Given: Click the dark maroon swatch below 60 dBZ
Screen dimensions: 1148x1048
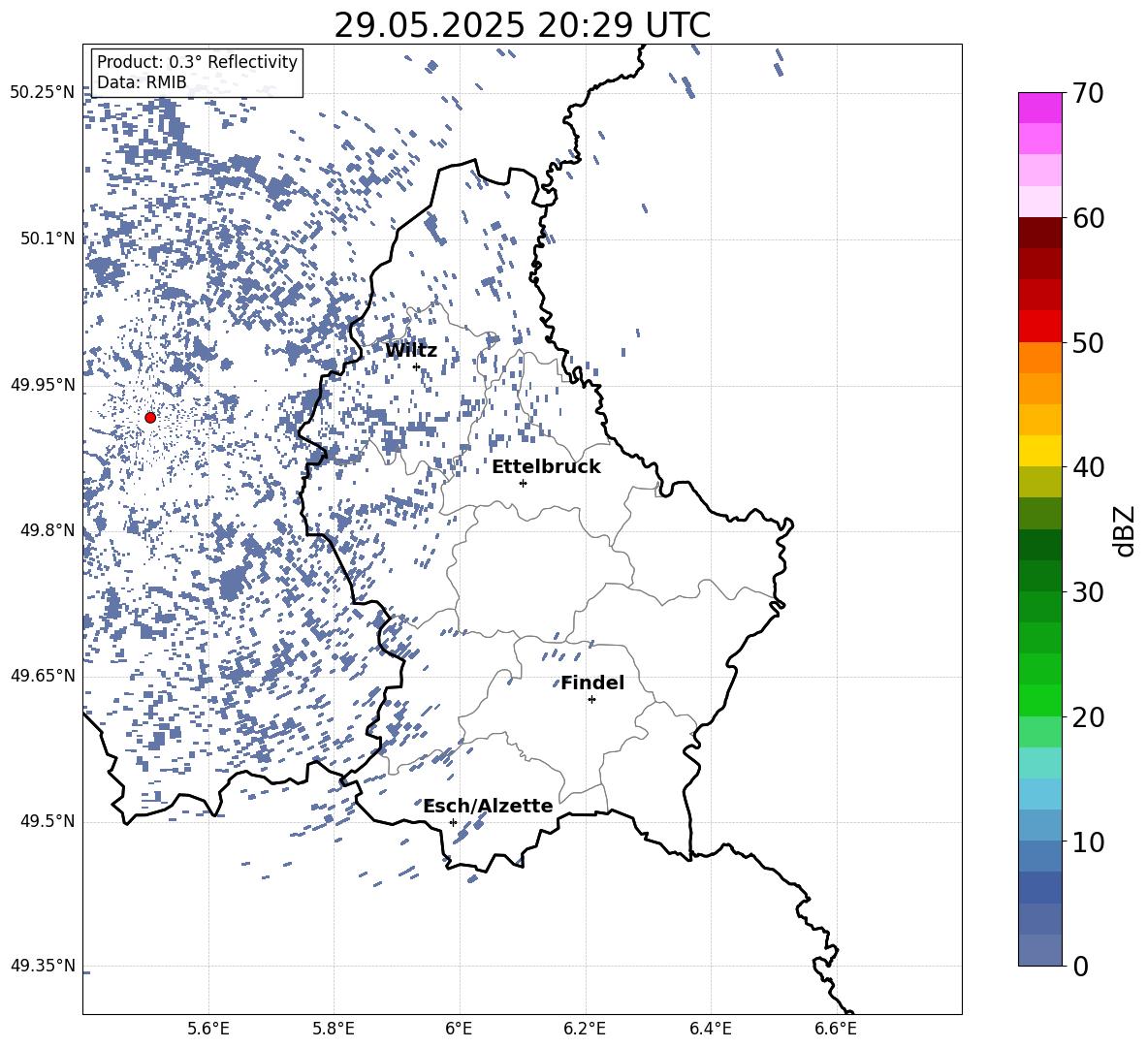Looking at the screenshot, I should click(x=1039, y=233).
